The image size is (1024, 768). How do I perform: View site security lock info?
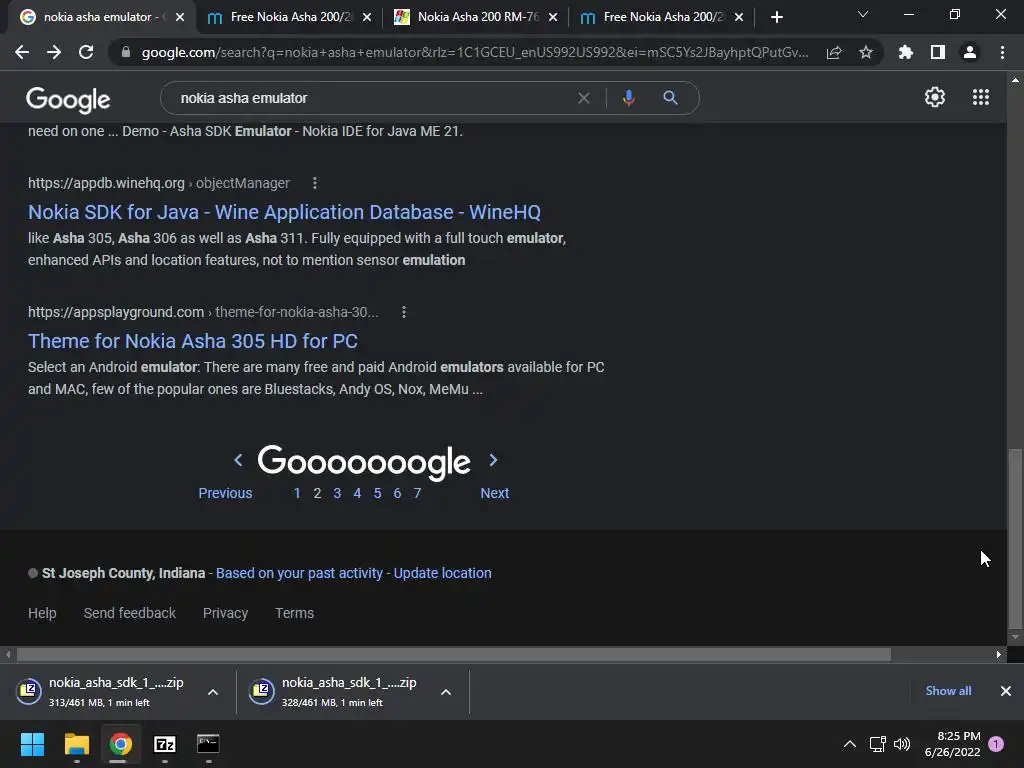point(125,52)
